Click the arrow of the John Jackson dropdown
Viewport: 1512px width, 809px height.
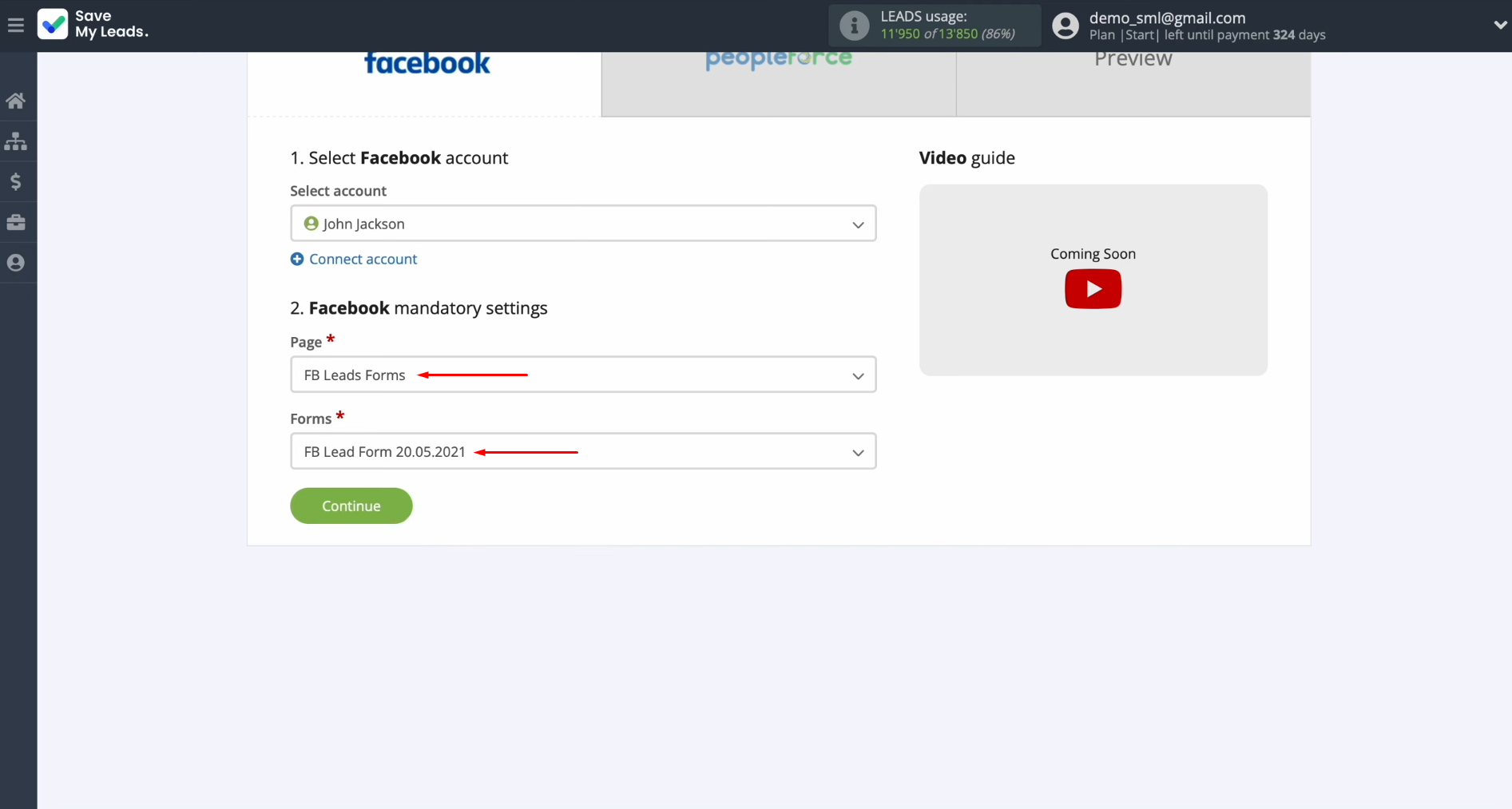pyautogui.click(x=858, y=224)
